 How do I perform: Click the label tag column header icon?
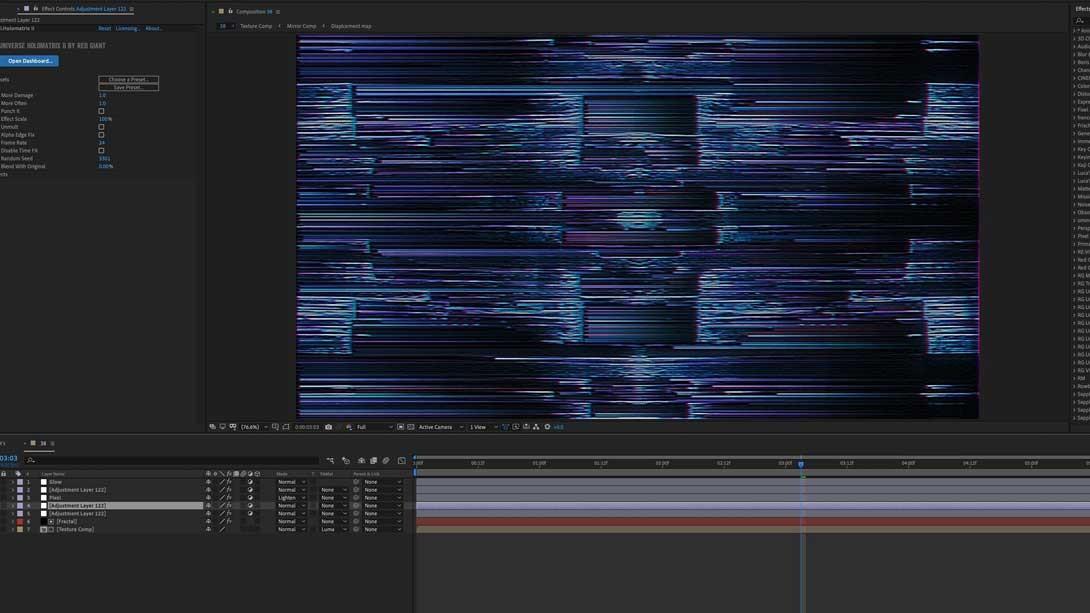tap(18, 474)
